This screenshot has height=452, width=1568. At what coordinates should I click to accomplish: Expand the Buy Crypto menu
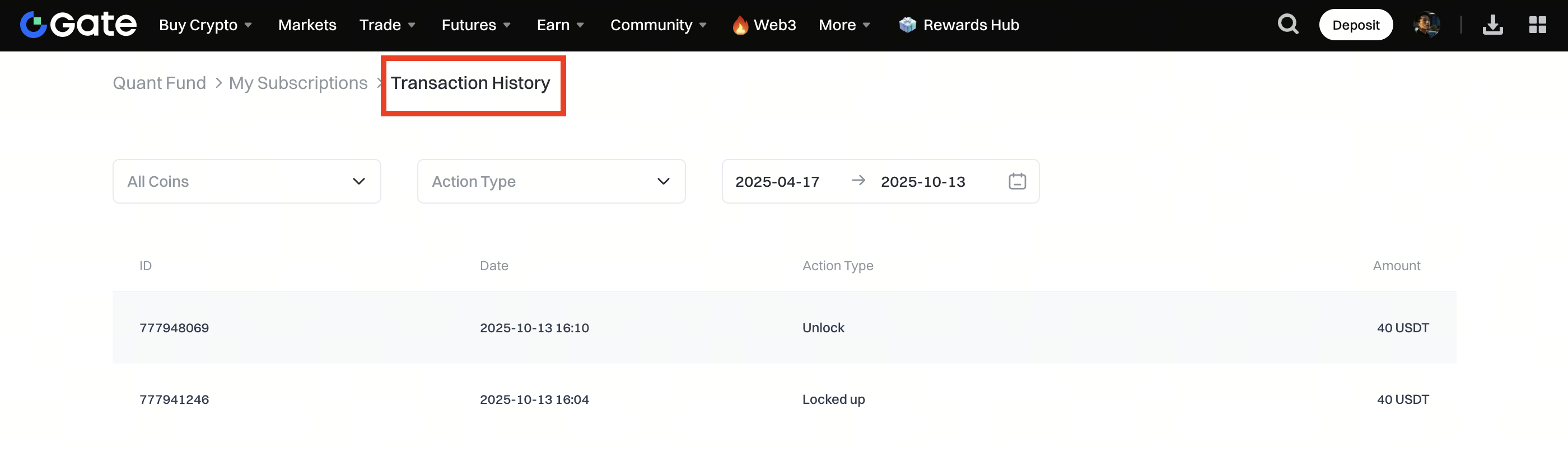pos(205,25)
